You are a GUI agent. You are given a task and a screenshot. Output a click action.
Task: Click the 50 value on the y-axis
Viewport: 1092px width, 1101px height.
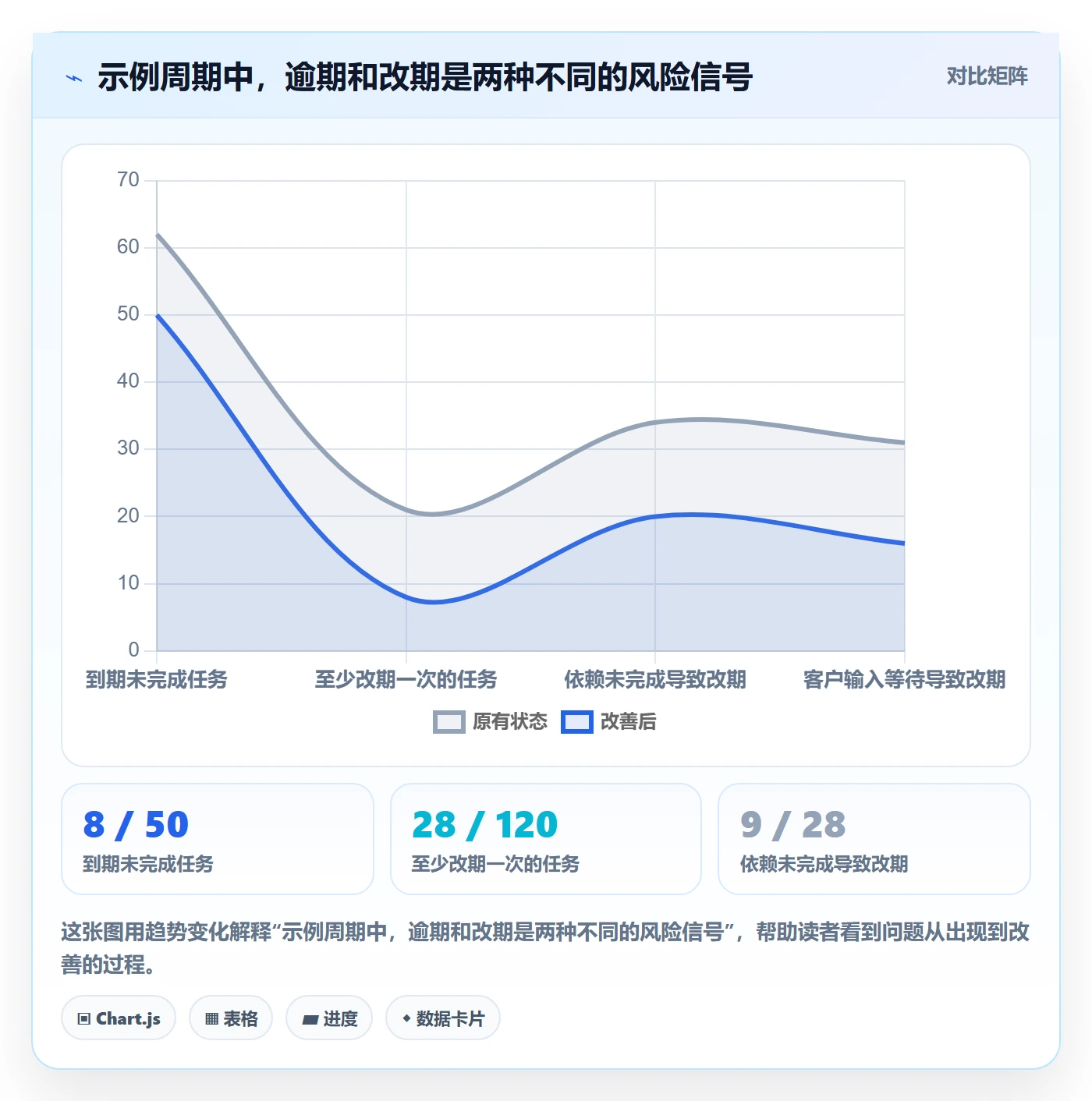click(128, 314)
